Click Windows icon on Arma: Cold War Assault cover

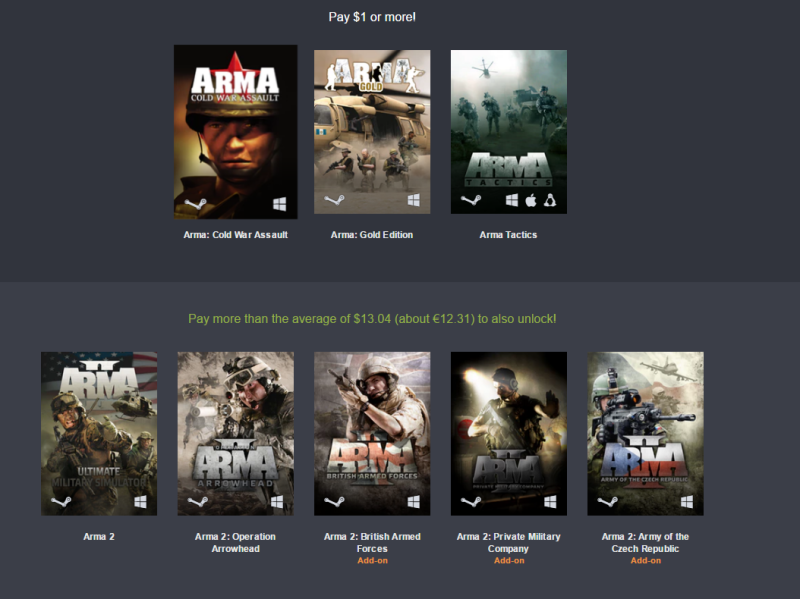click(280, 204)
